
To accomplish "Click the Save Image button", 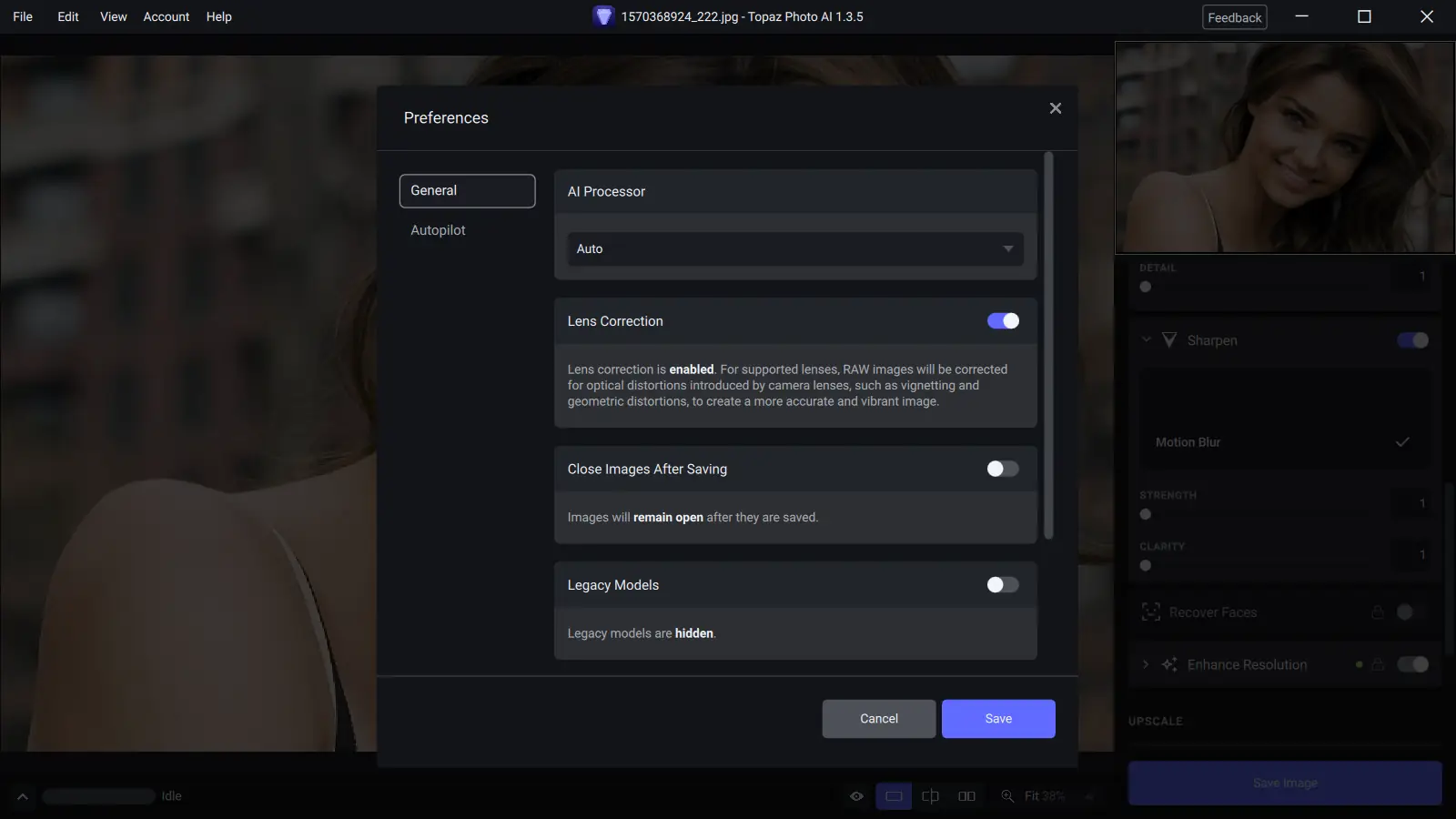I will click(x=1285, y=783).
